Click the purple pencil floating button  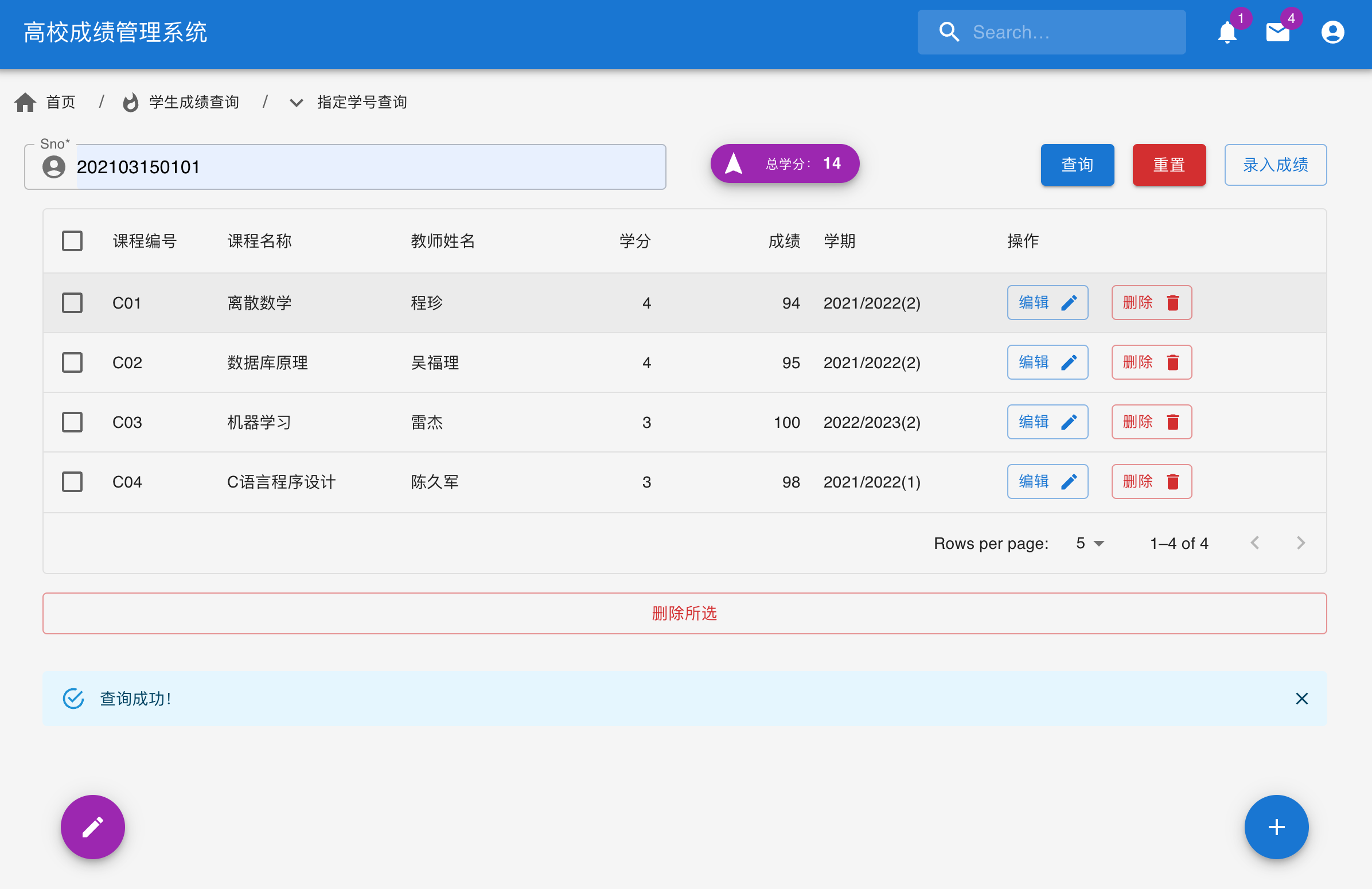93,826
